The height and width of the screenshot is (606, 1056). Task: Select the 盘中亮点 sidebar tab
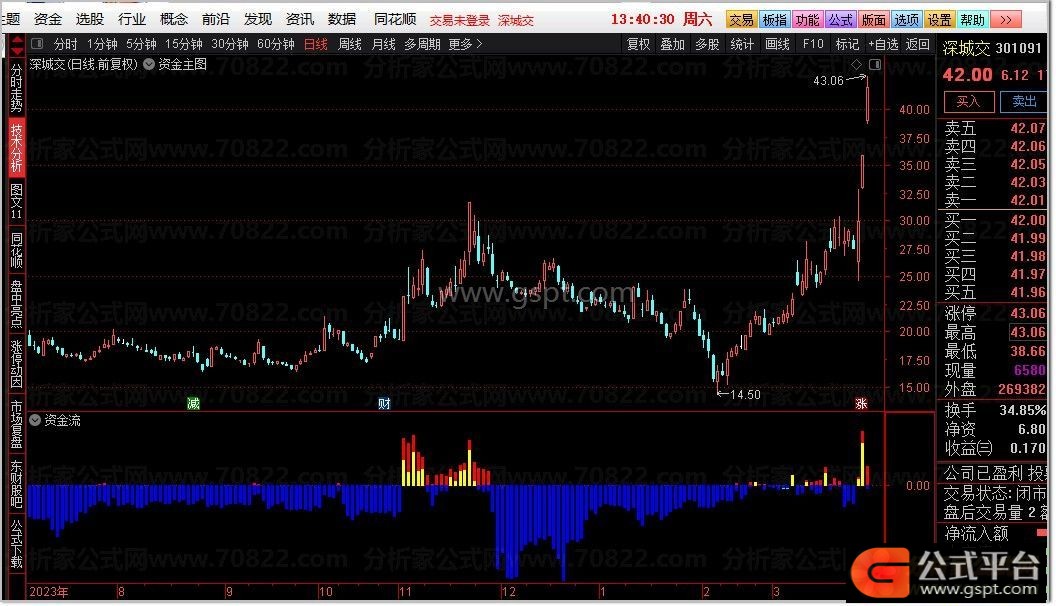pyautogui.click(x=16, y=304)
